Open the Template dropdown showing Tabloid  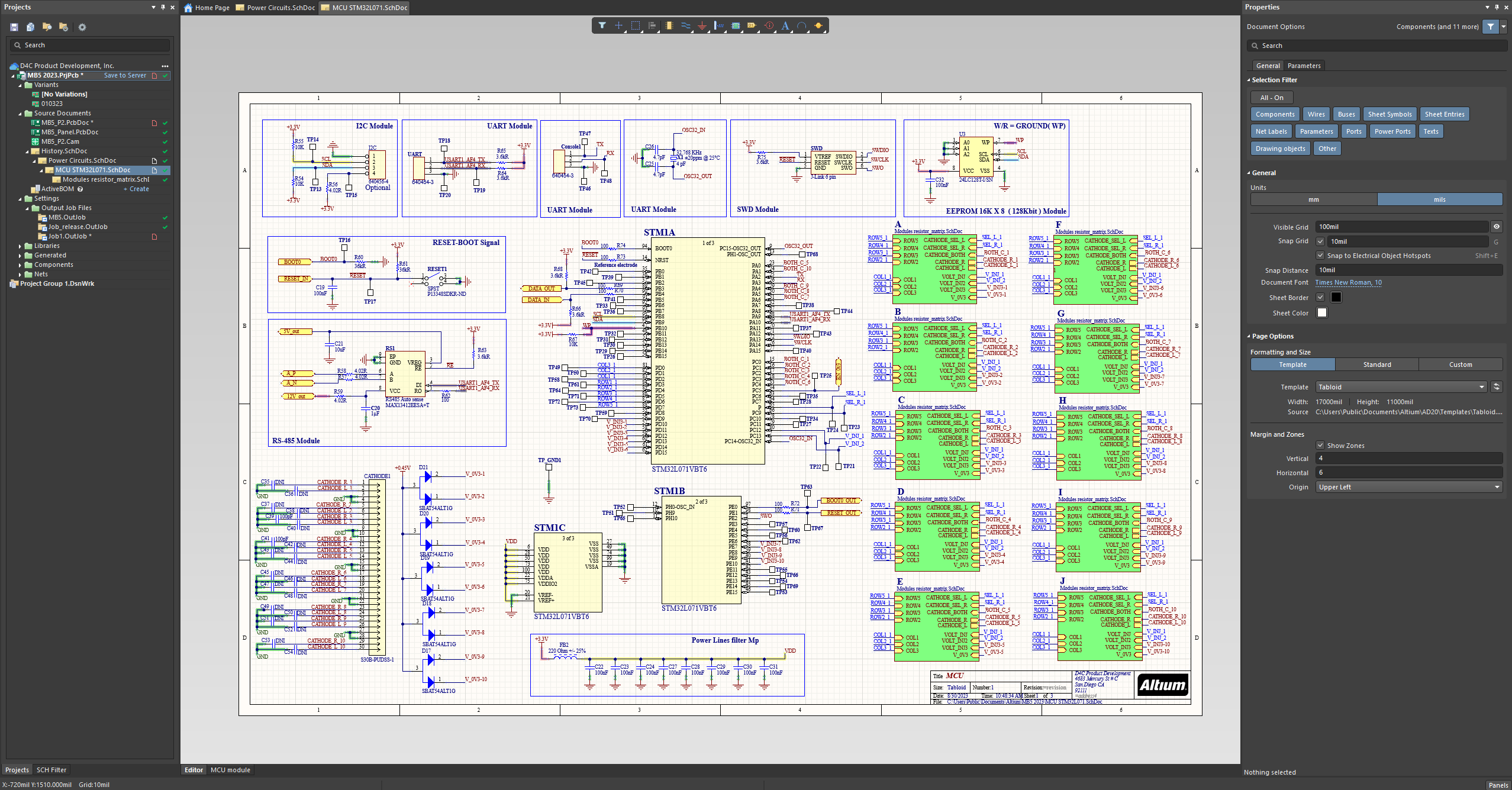1401,387
